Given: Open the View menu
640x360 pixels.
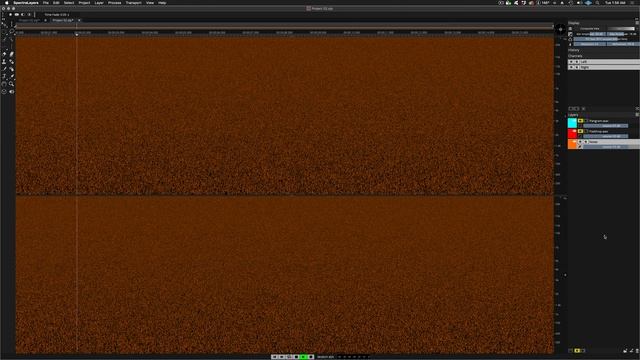Looking at the screenshot, I should (x=150, y=3).
